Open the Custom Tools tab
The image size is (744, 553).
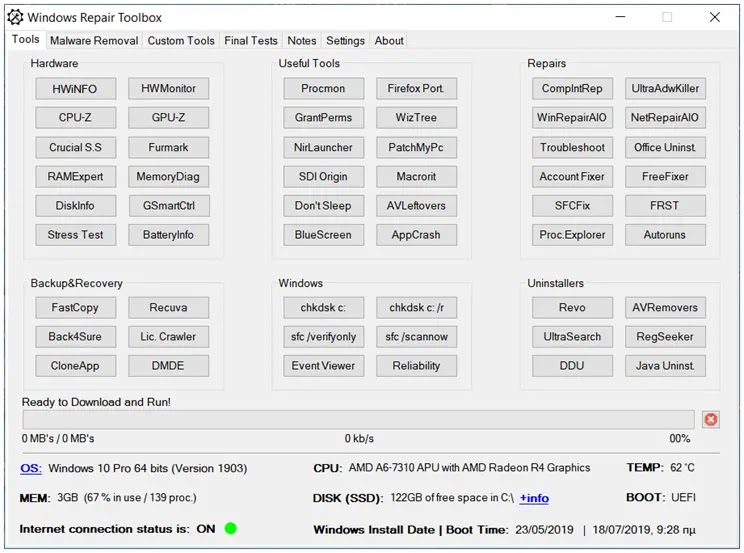point(181,41)
